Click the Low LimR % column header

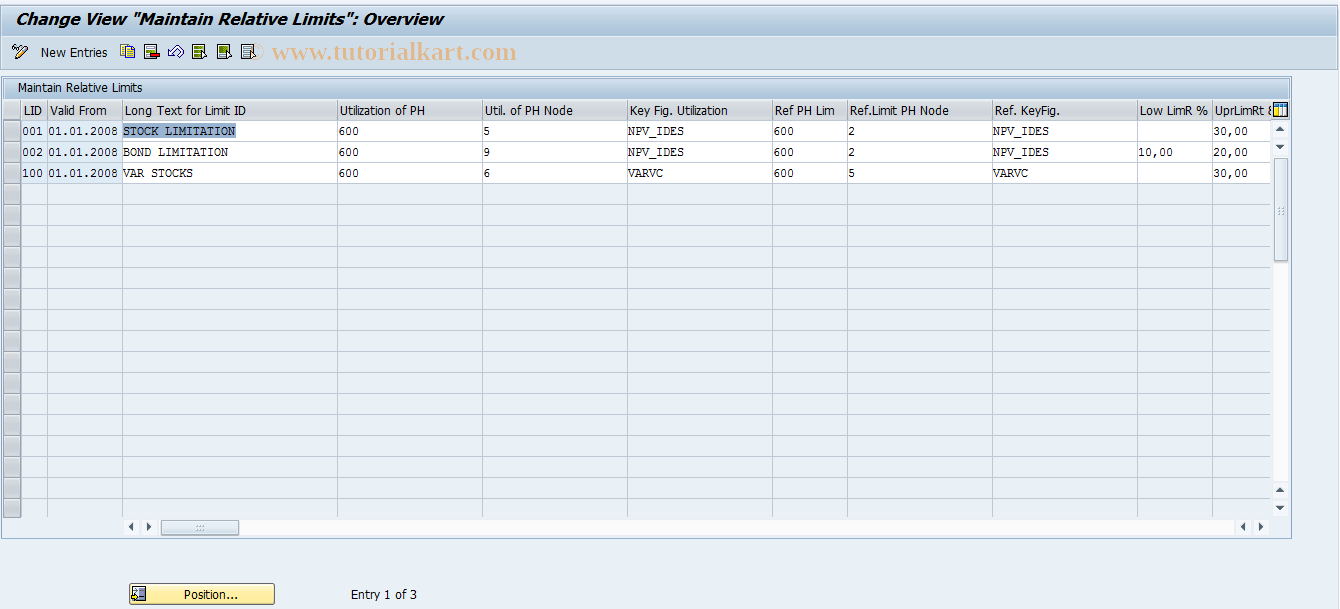pyautogui.click(x=1175, y=110)
